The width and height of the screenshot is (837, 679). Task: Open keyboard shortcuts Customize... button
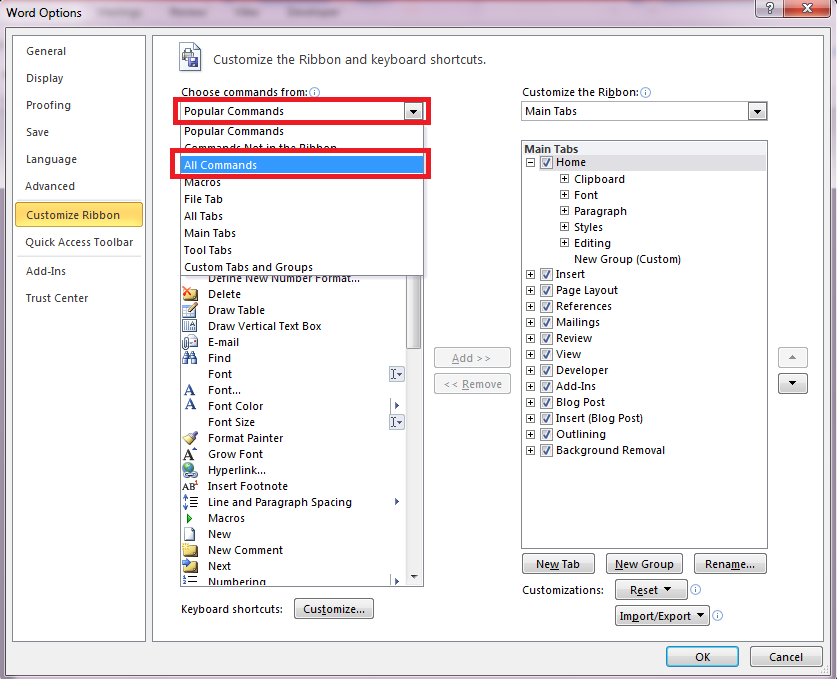pos(334,609)
